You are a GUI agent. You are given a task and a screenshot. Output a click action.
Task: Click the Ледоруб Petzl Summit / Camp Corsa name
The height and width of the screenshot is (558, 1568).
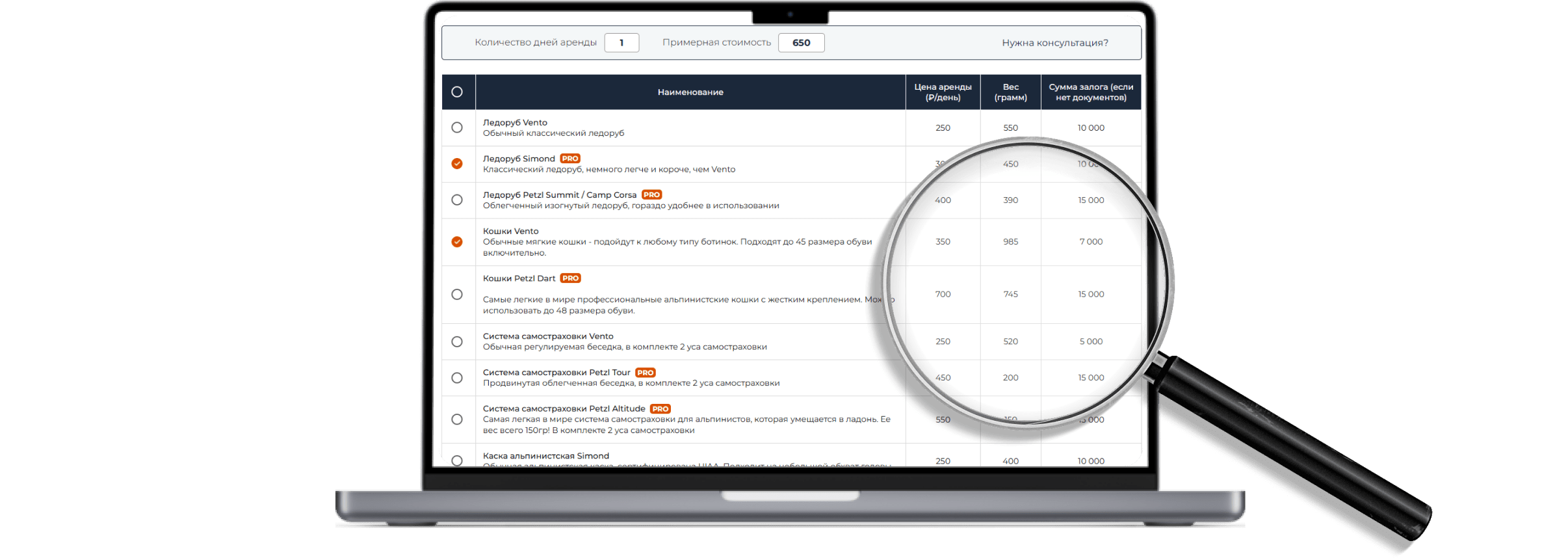pyautogui.click(x=560, y=194)
